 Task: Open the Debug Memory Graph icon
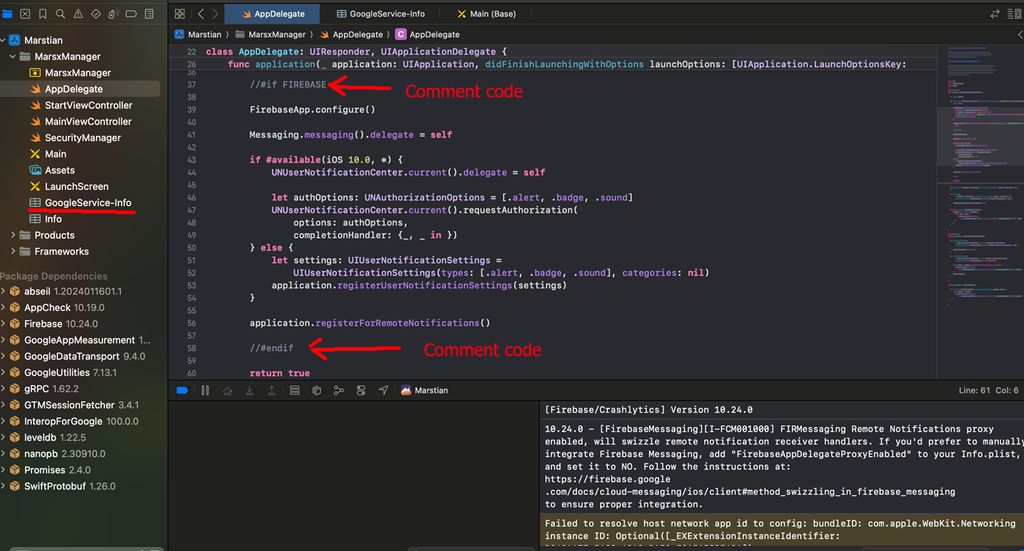click(338, 390)
